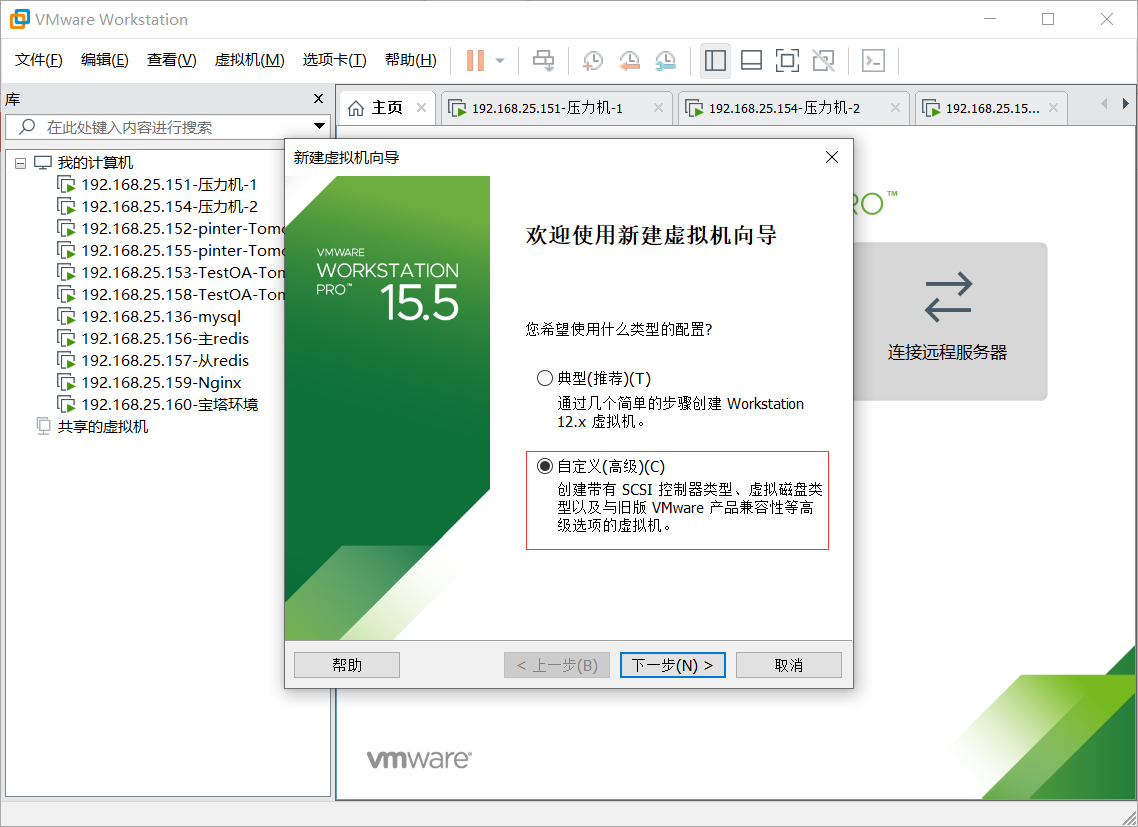Viewport: 1138px width, 827px height.
Task: Open the 编辑(E) menu
Action: point(105,60)
